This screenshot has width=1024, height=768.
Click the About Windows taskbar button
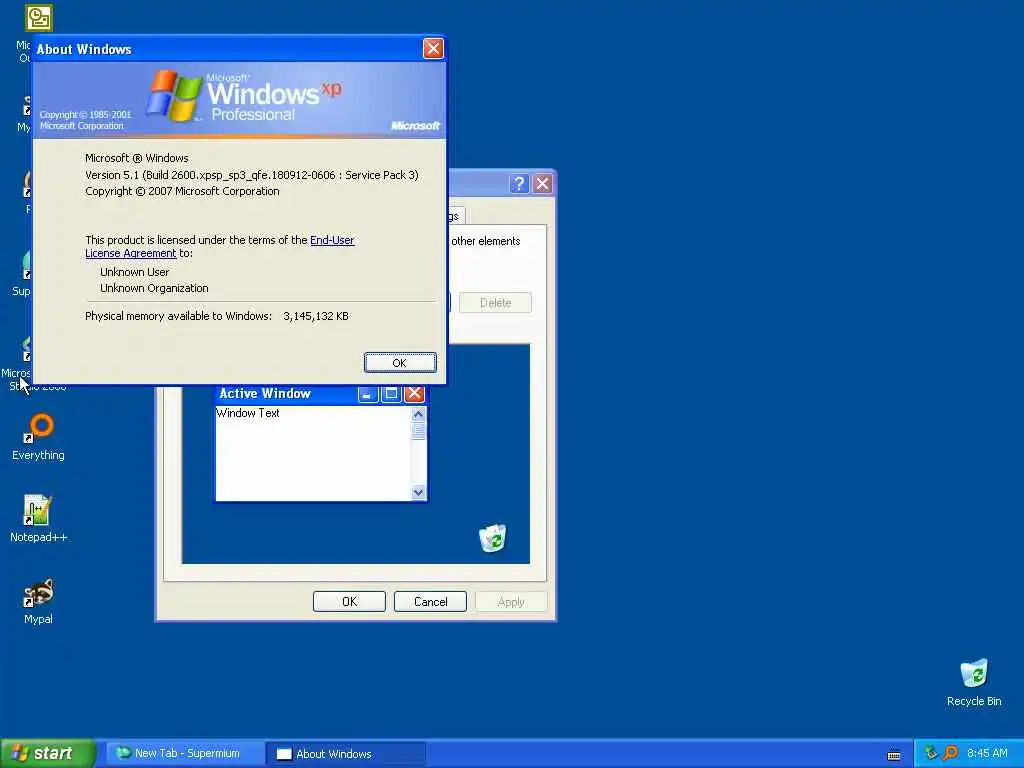(346, 754)
